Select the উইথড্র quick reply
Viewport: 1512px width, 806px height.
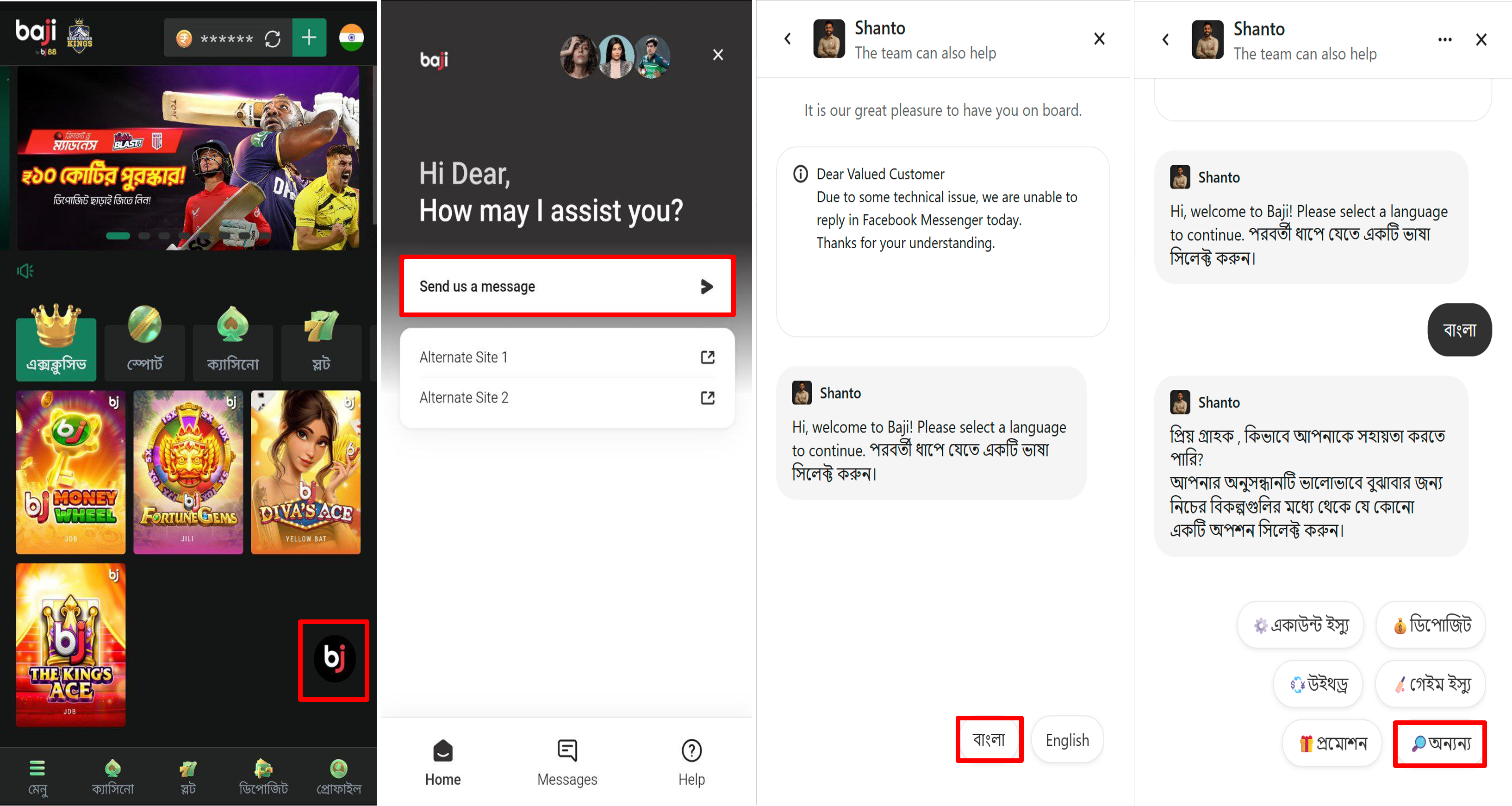[x=1318, y=684]
